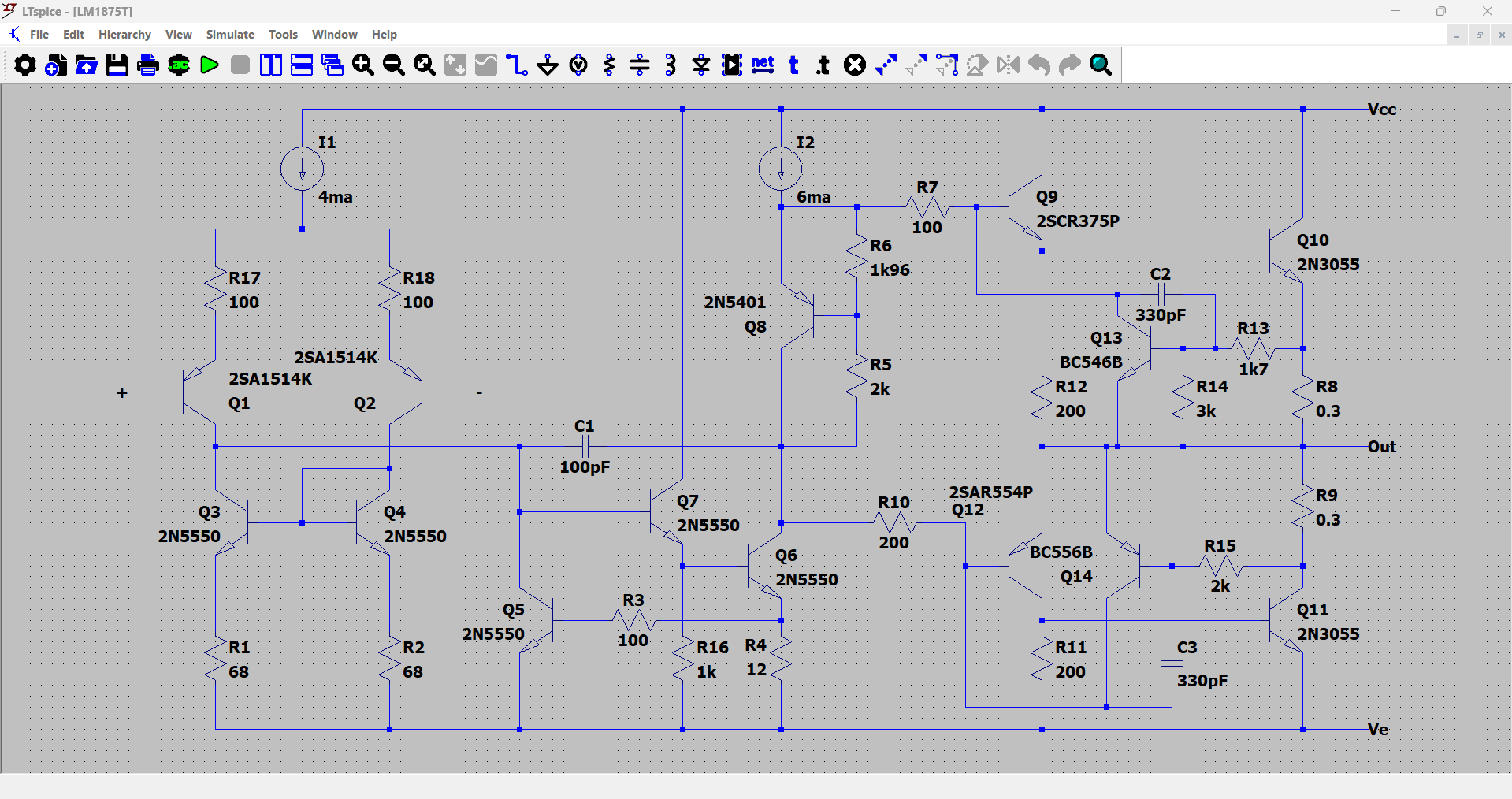Click the I2 current source symbol
Screen dimensions: 1512x799
click(781, 169)
